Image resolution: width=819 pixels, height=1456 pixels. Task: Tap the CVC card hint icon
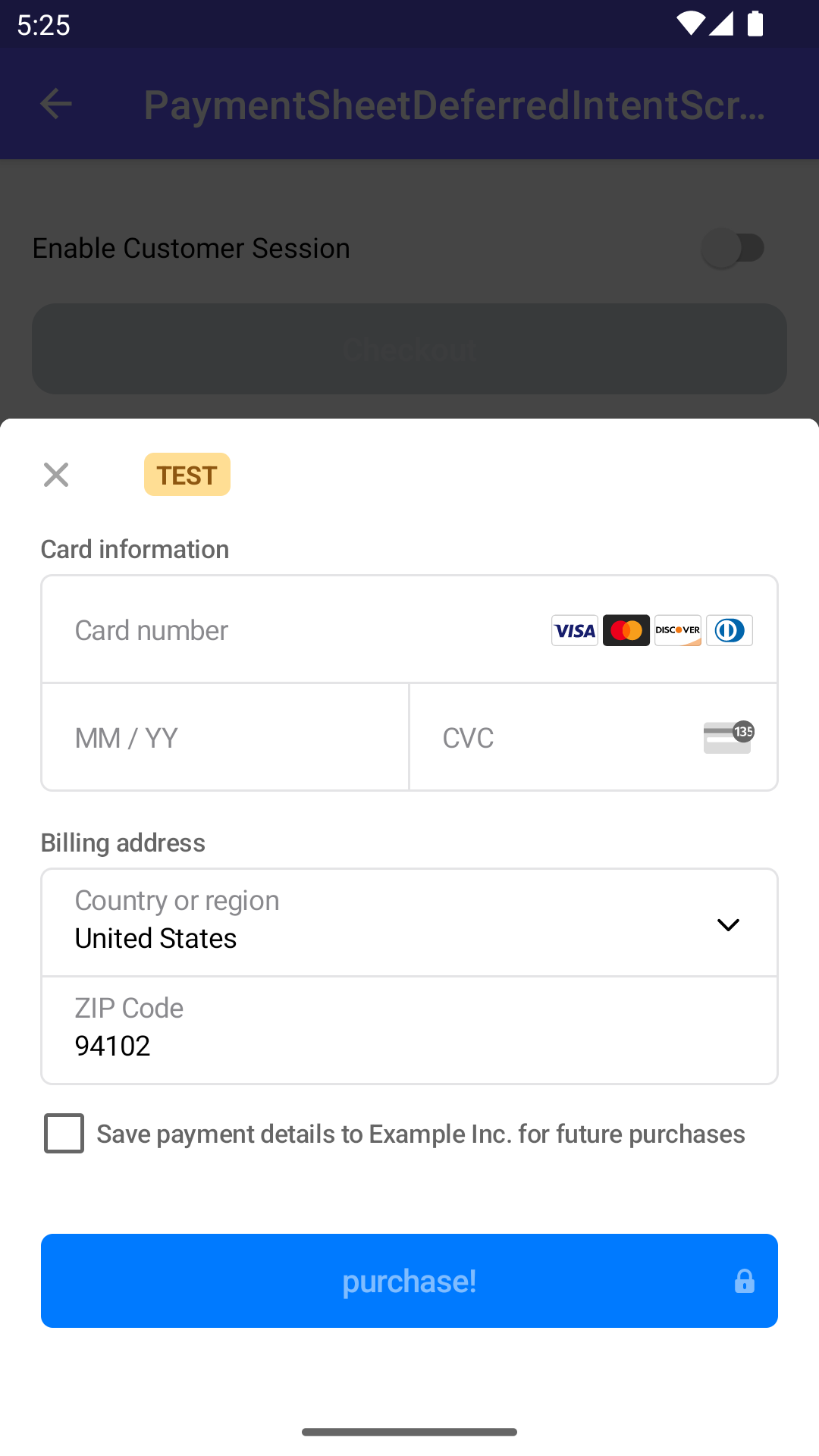pos(728,737)
